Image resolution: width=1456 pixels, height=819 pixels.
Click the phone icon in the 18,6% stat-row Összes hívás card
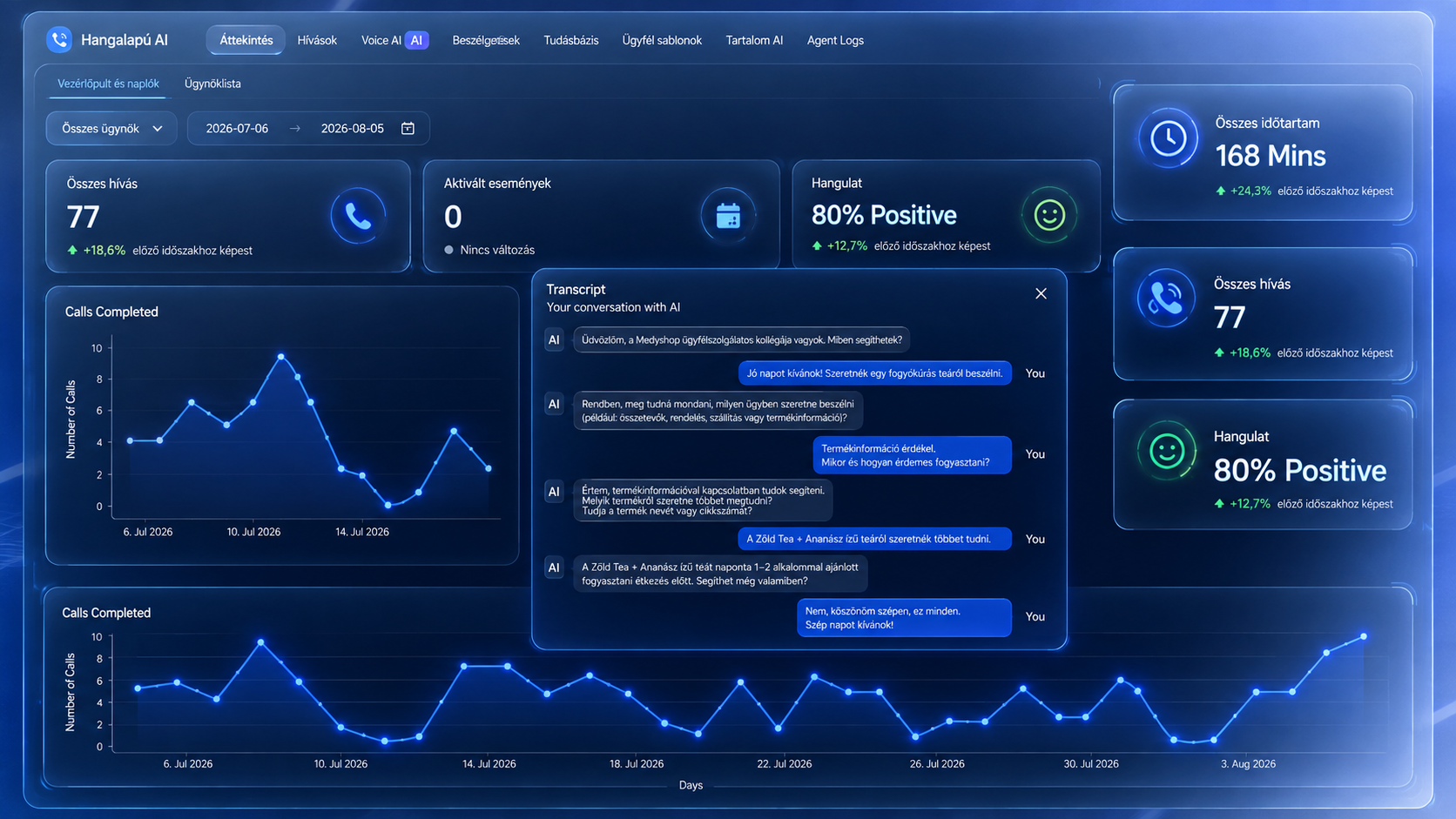[x=358, y=216]
